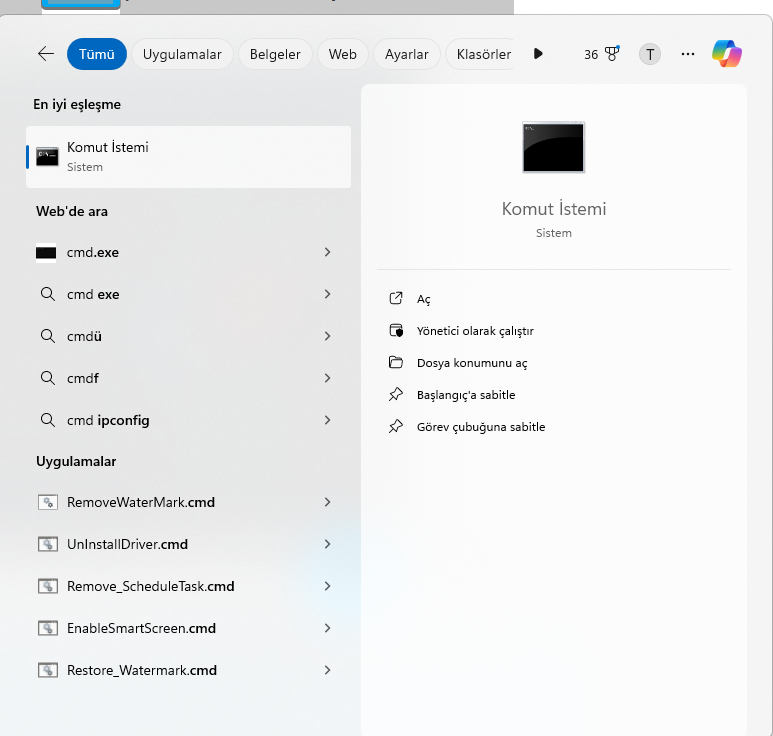Expand the Restore_Watermark.cmd chevron
The height and width of the screenshot is (736, 773).
[x=327, y=670]
